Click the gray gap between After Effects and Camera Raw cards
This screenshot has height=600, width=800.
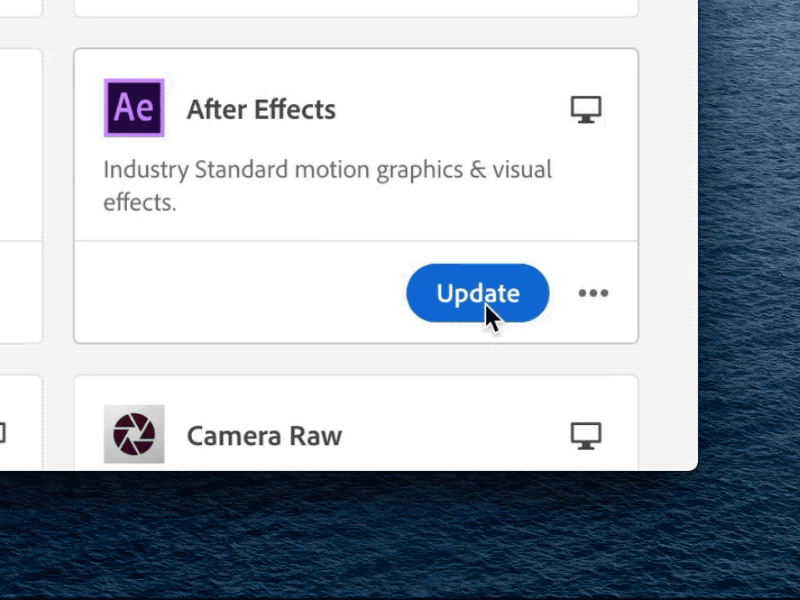click(x=356, y=359)
